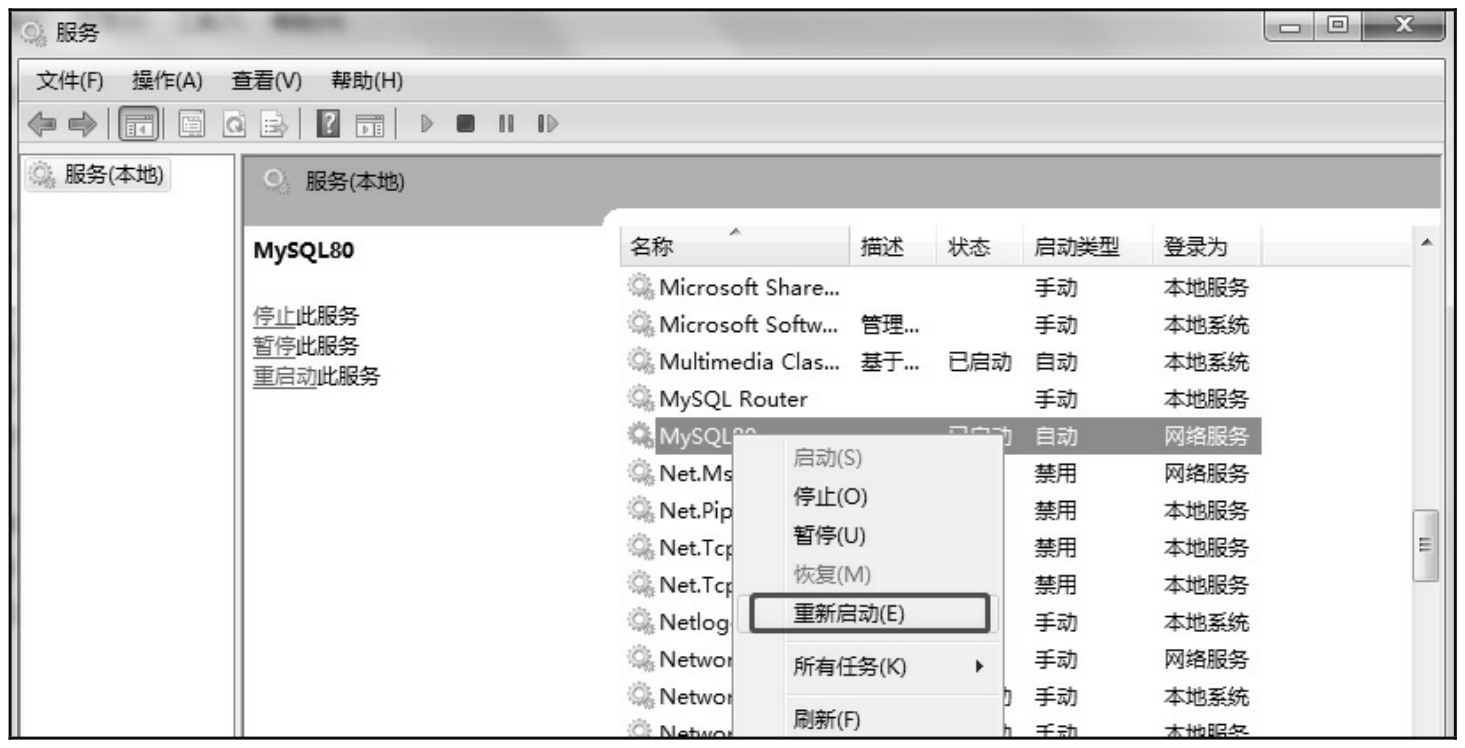Sort the list by the 名称 column header
This screenshot has width=1465, height=748.
coord(652,247)
